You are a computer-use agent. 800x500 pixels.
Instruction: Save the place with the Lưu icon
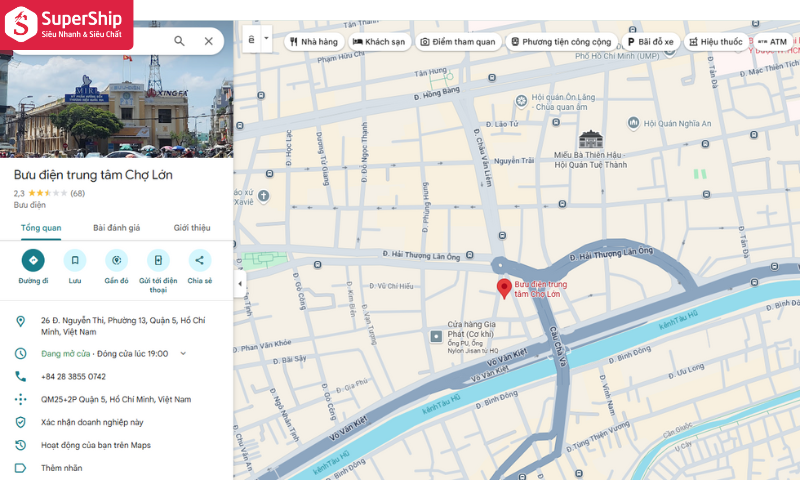click(75, 260)
